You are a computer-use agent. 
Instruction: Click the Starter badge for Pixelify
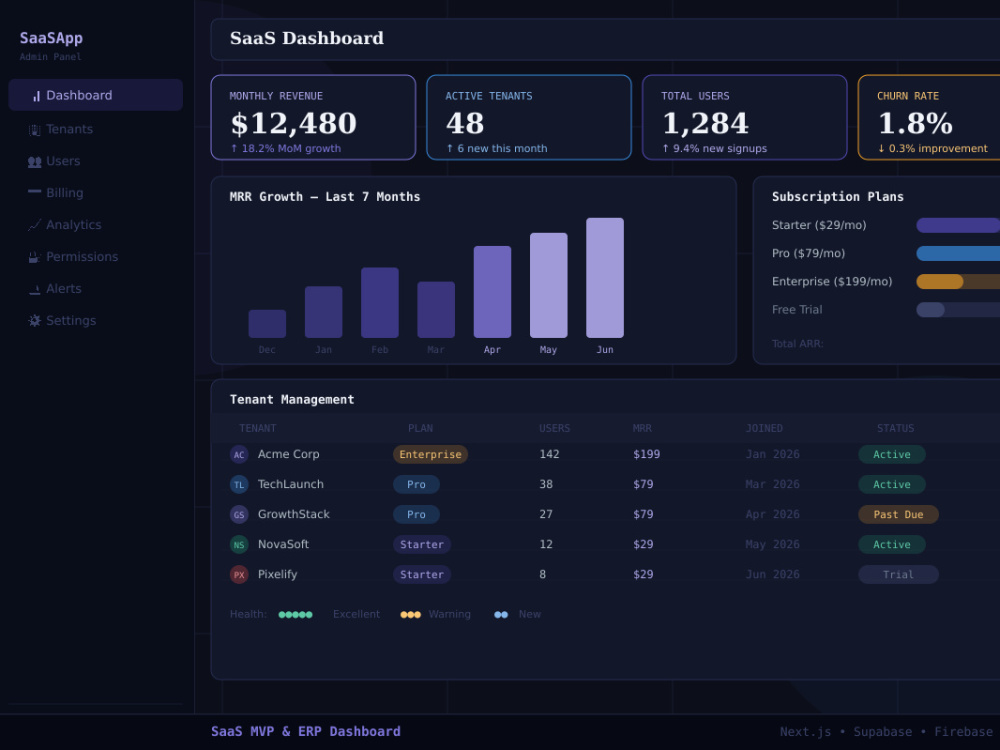[422, 575]
